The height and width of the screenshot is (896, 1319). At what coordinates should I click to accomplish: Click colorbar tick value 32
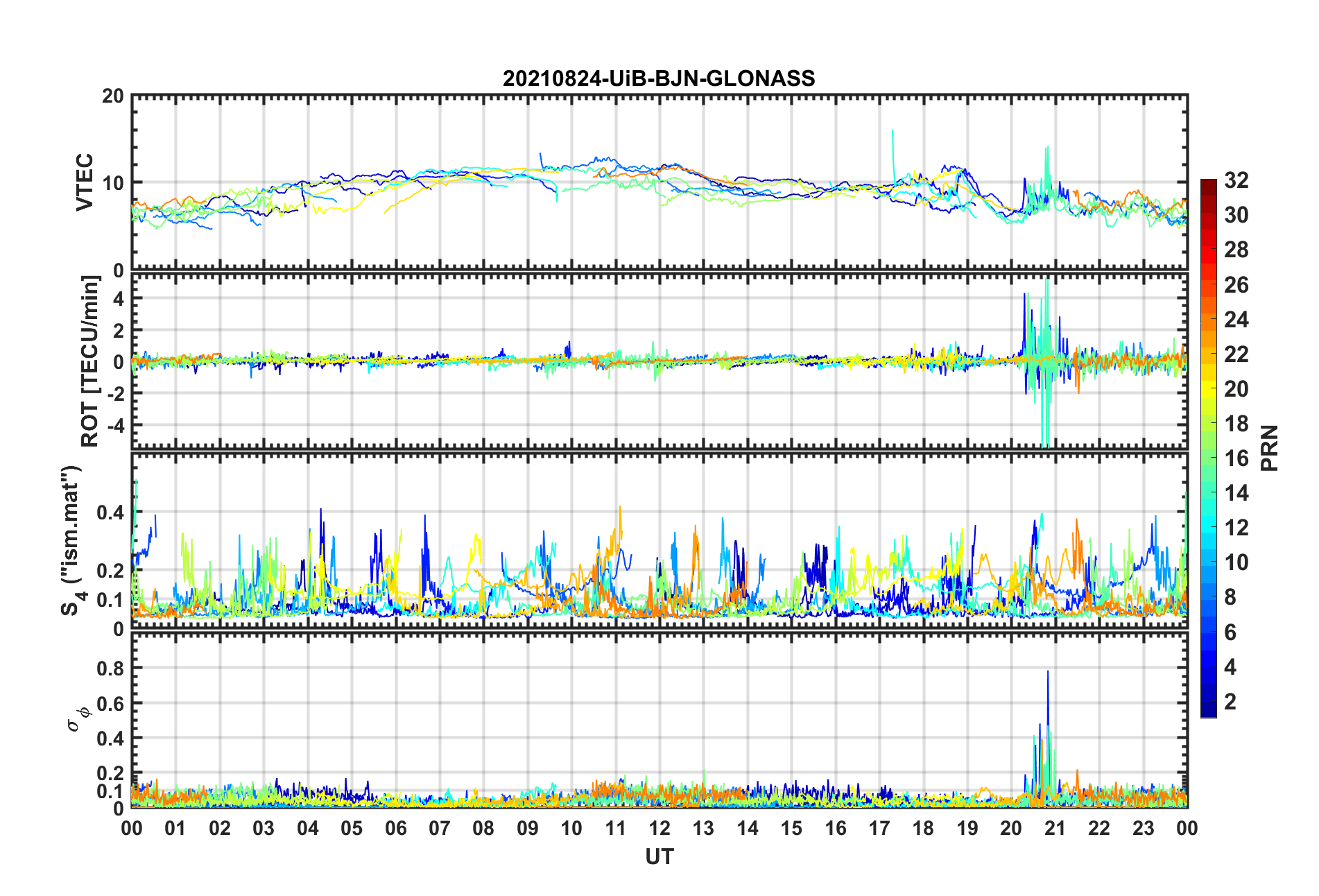pyautogui.click(x=1236, y=180)
